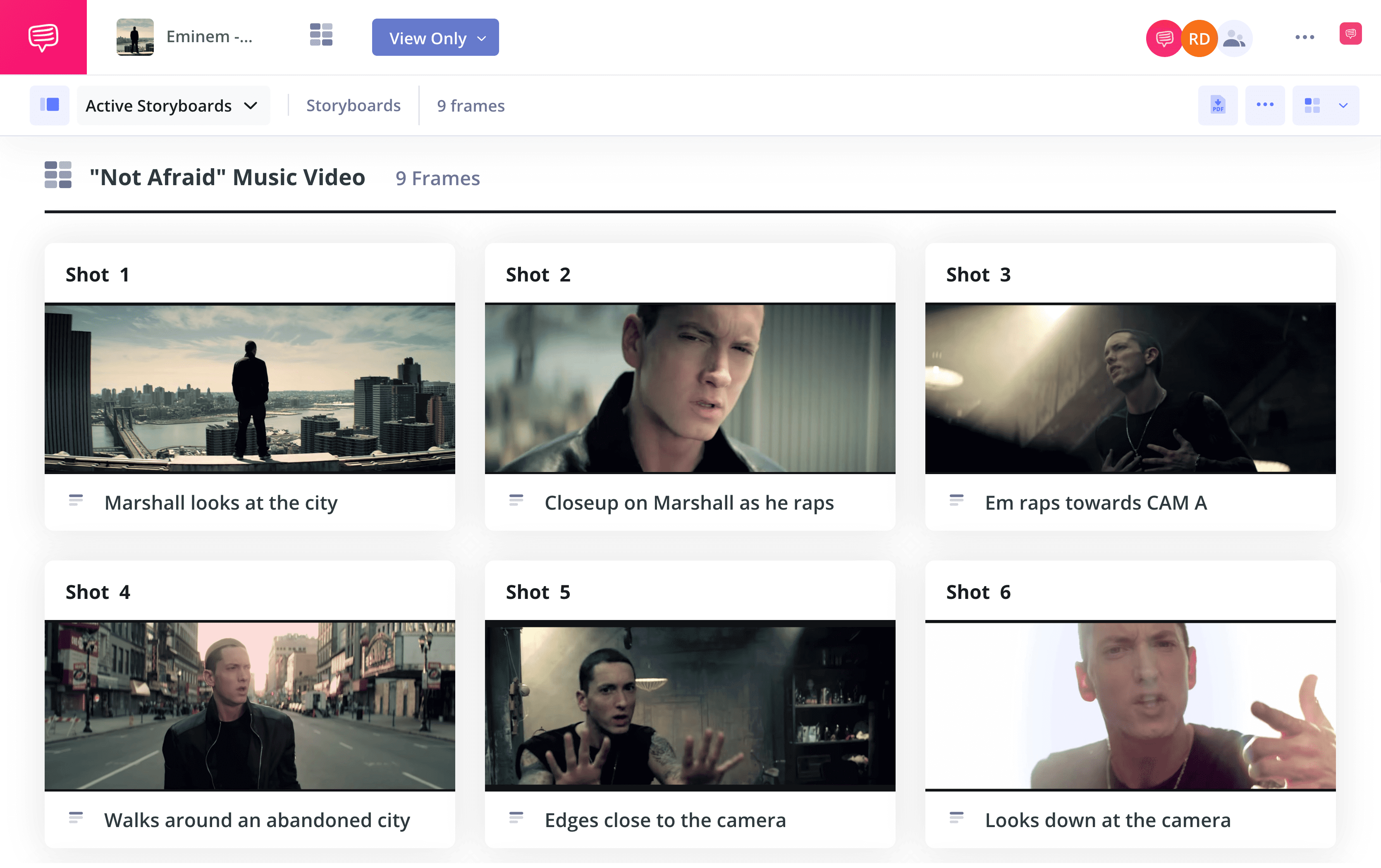Image resolution: width=1381 pixels, height=868 pixels.
Task: Click the RD user avatar
Action: [x=1199, y=38]
